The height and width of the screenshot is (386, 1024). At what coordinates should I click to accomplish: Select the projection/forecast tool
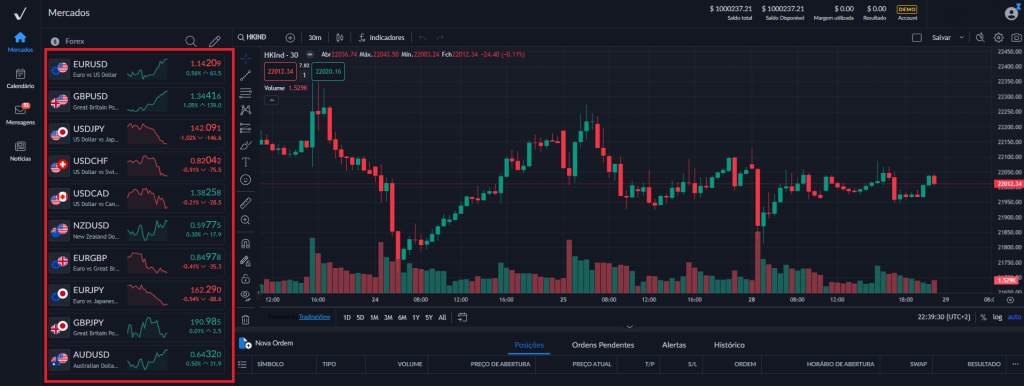point(246,127)
